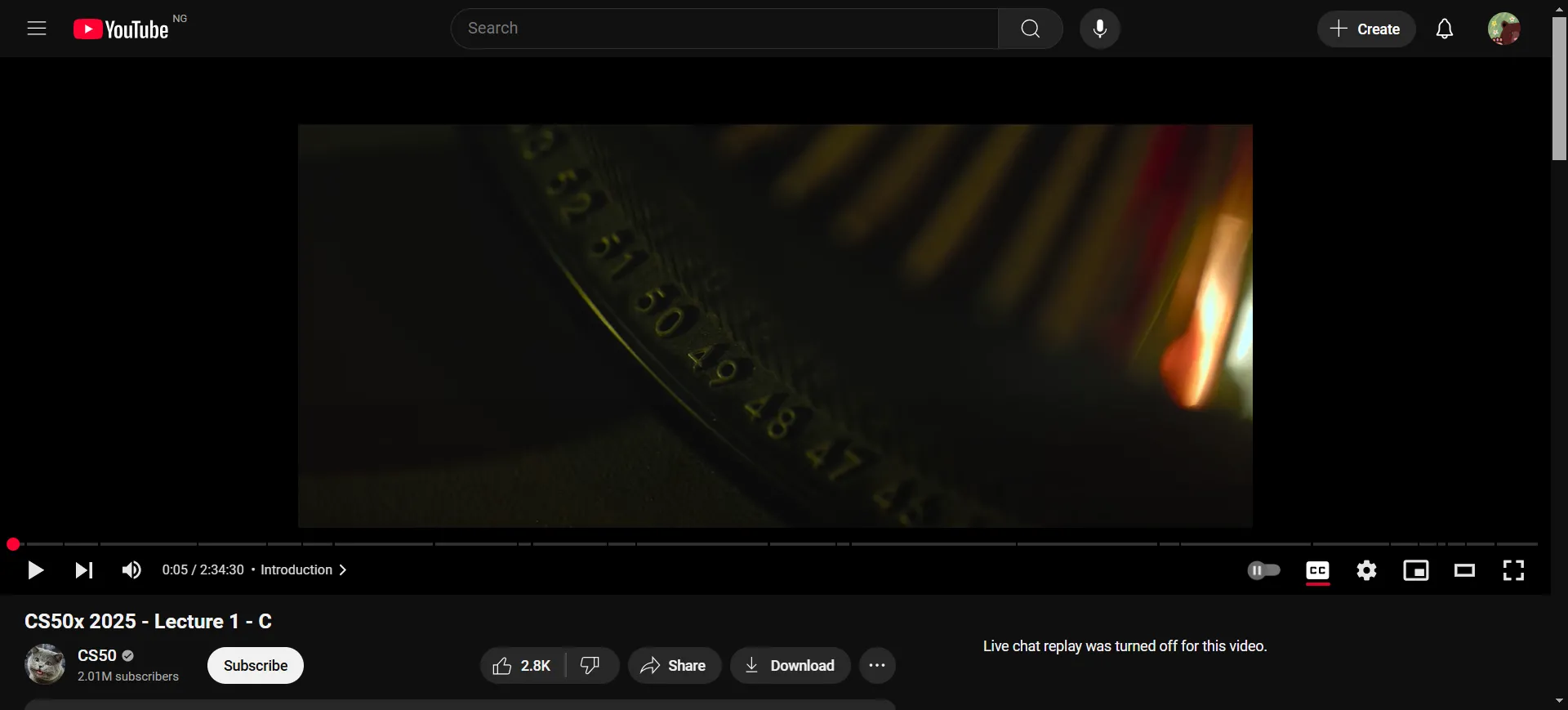Mute the video volume
Screen dimensions: 1568x710
click(x=131, y=570)
